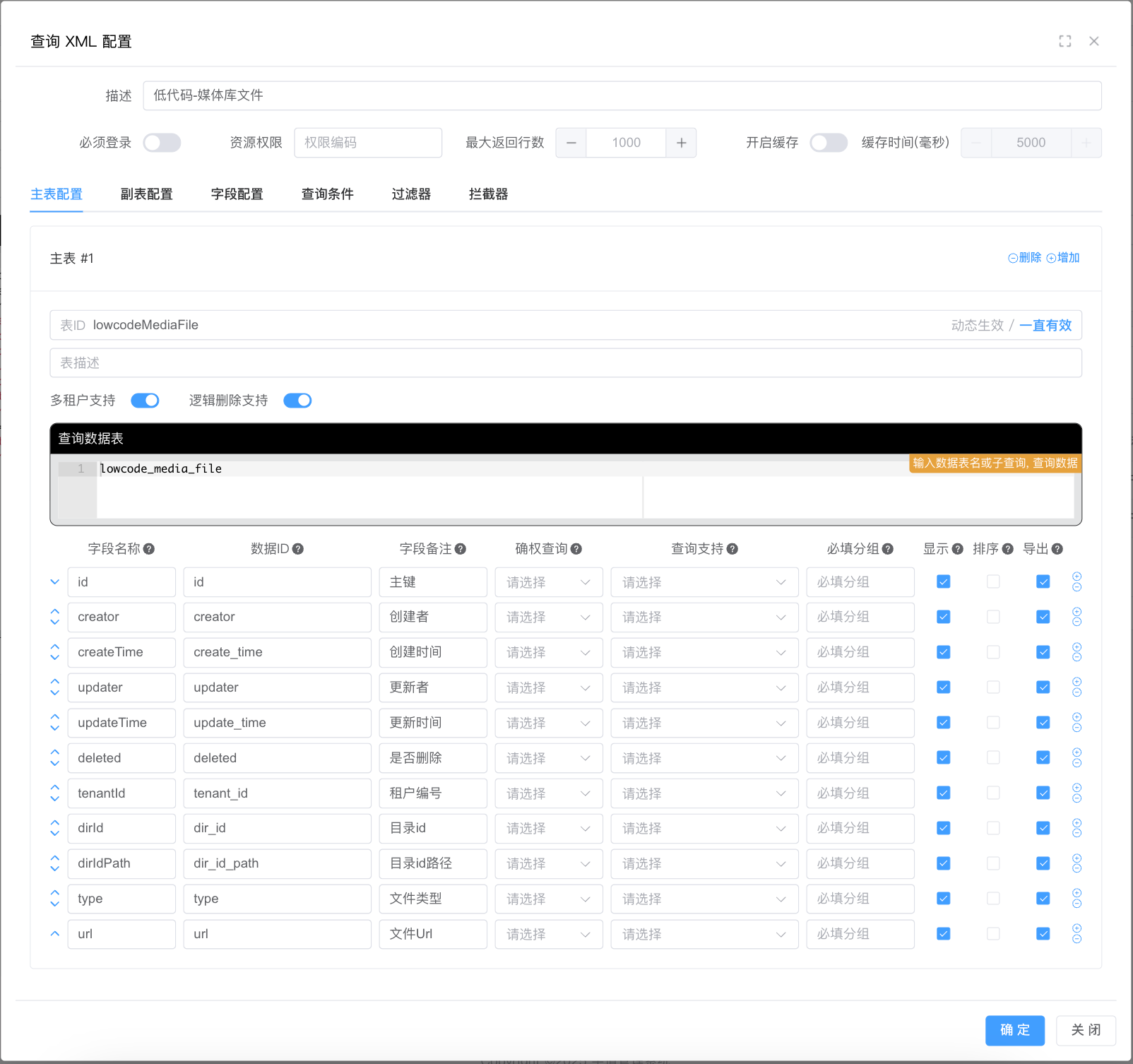
Task: Increase 最大返回行数 using the plus button
Action: click(x=681, y=143)
